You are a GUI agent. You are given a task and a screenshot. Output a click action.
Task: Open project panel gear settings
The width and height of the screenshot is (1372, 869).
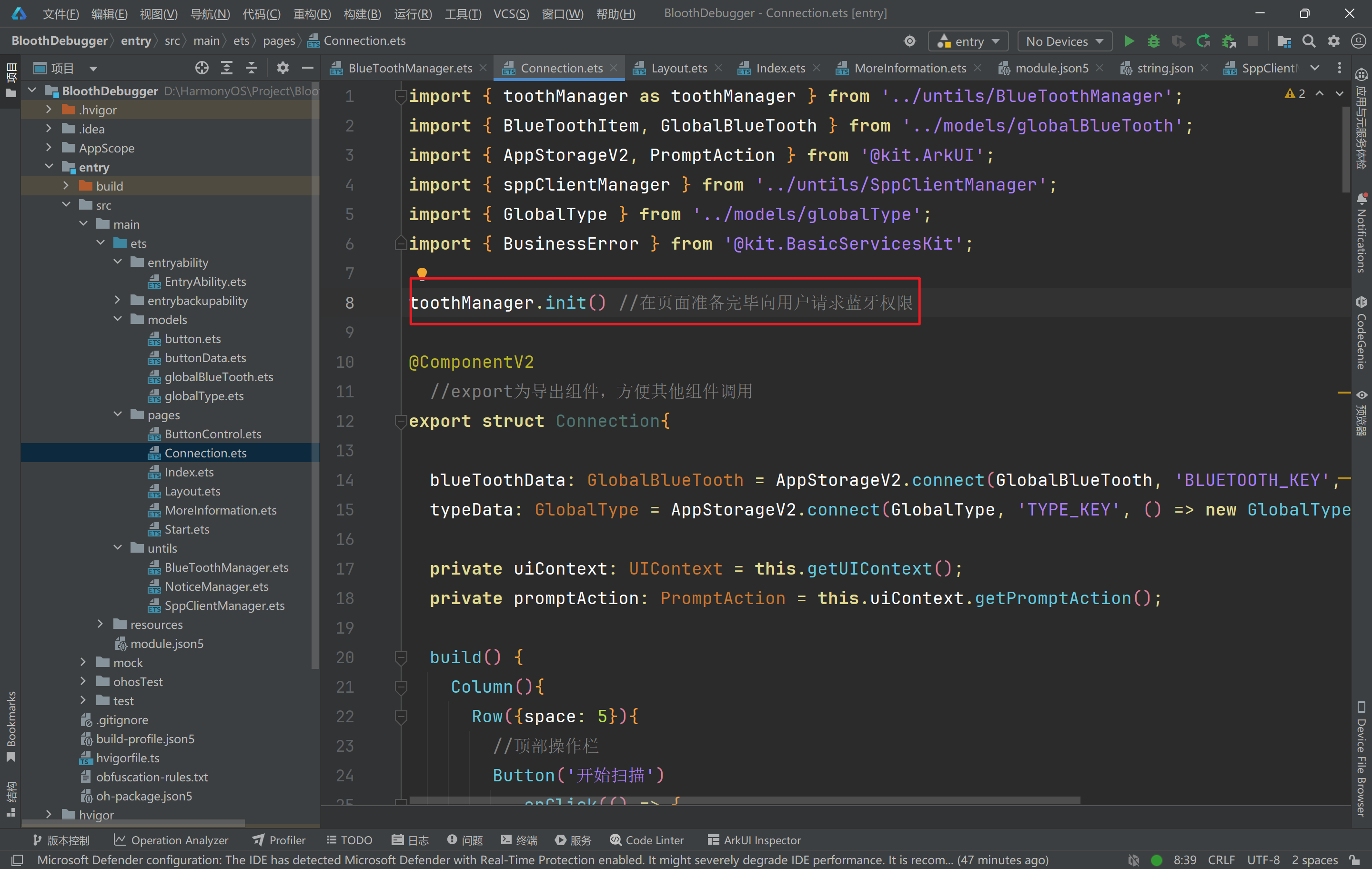pyautogui.click(x=282, y=69)
